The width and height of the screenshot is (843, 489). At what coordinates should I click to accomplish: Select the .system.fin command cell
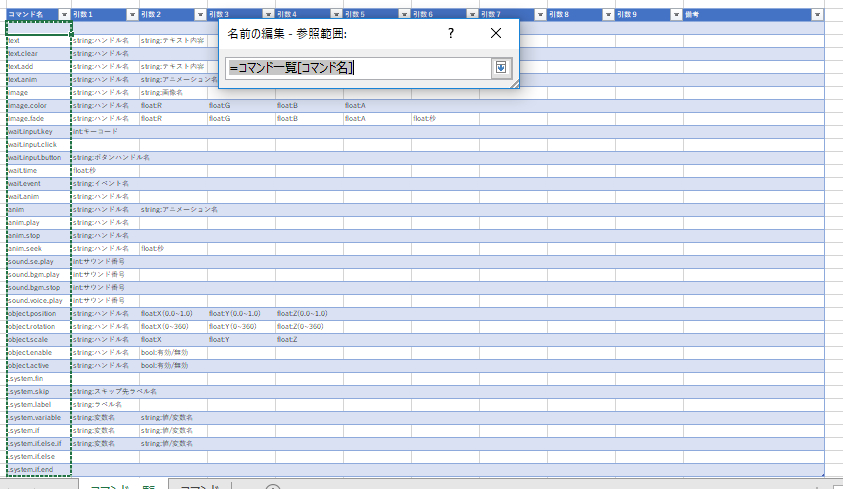pos(39,379)
